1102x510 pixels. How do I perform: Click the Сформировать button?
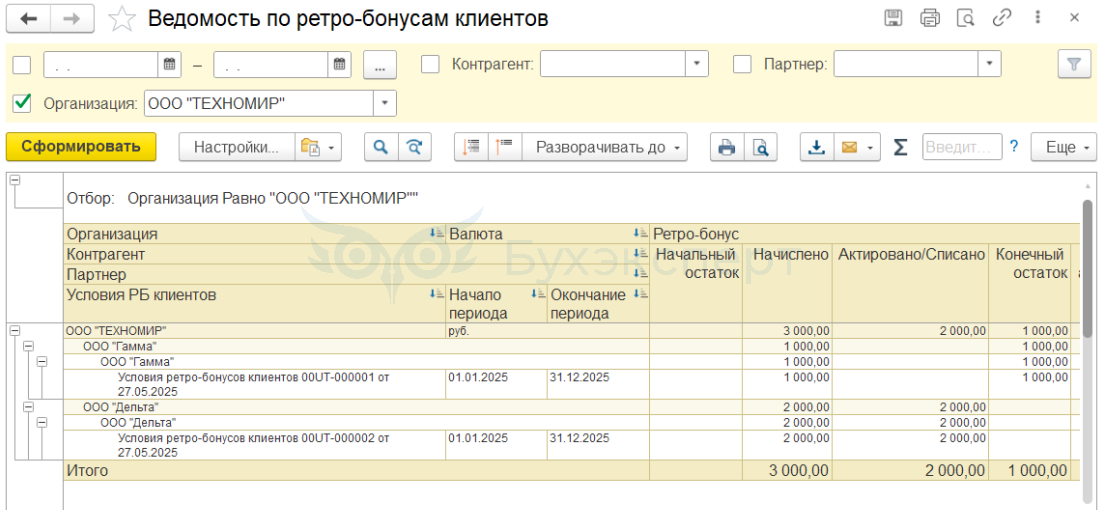[x=81, y=147]
